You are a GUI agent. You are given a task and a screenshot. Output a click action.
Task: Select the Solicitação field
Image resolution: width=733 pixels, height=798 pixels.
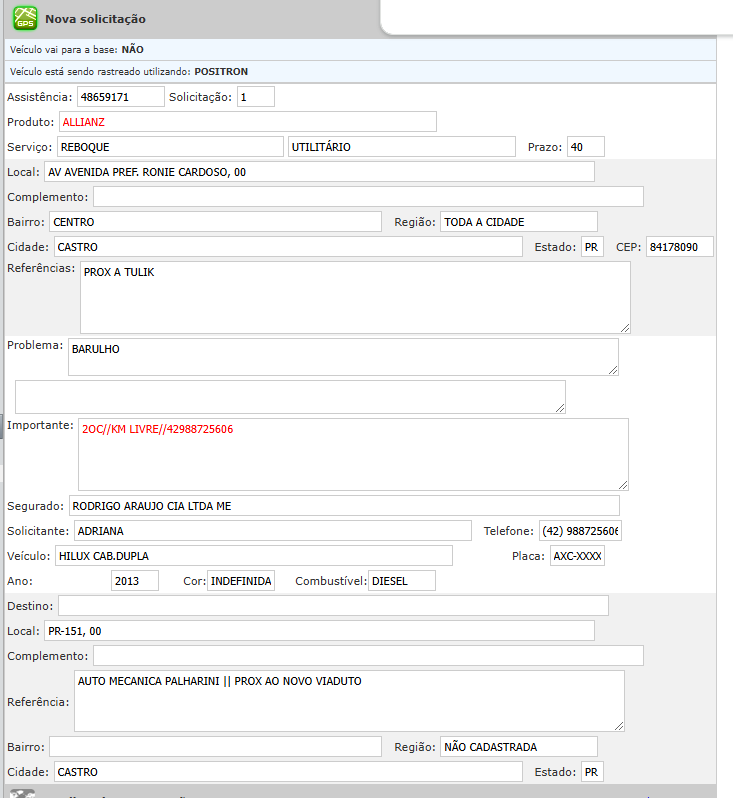(x=255, y=97)
